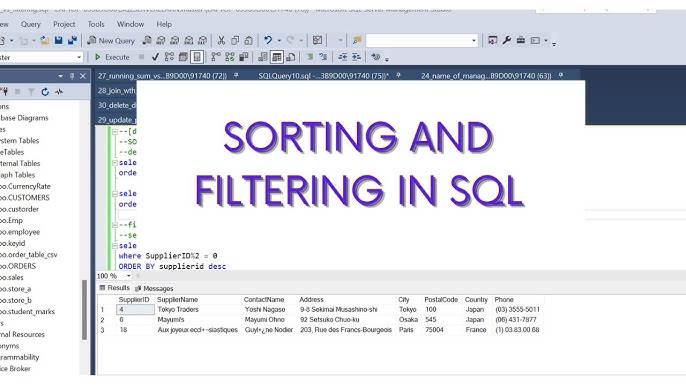Click the wrench properties icon in the toolbar
Viewport: 686px width, 386px height.
coord(507,40)
